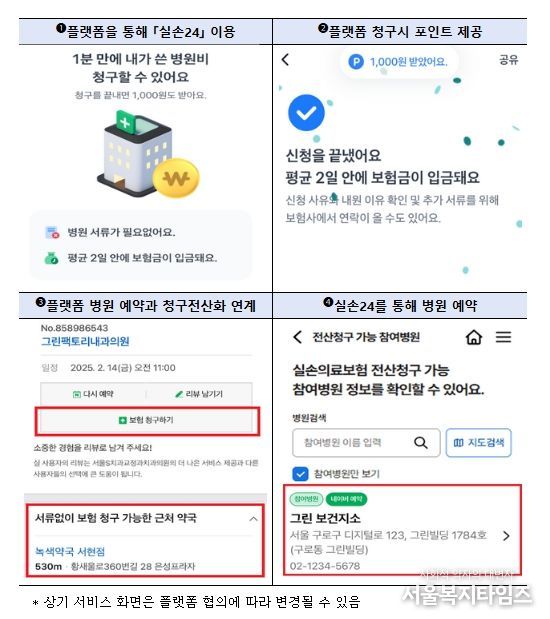The width and height of the screenshot is (550, 619).
Task: Select the 다시 예약 option
Action: pyautogui.click(x=93, y=394)
